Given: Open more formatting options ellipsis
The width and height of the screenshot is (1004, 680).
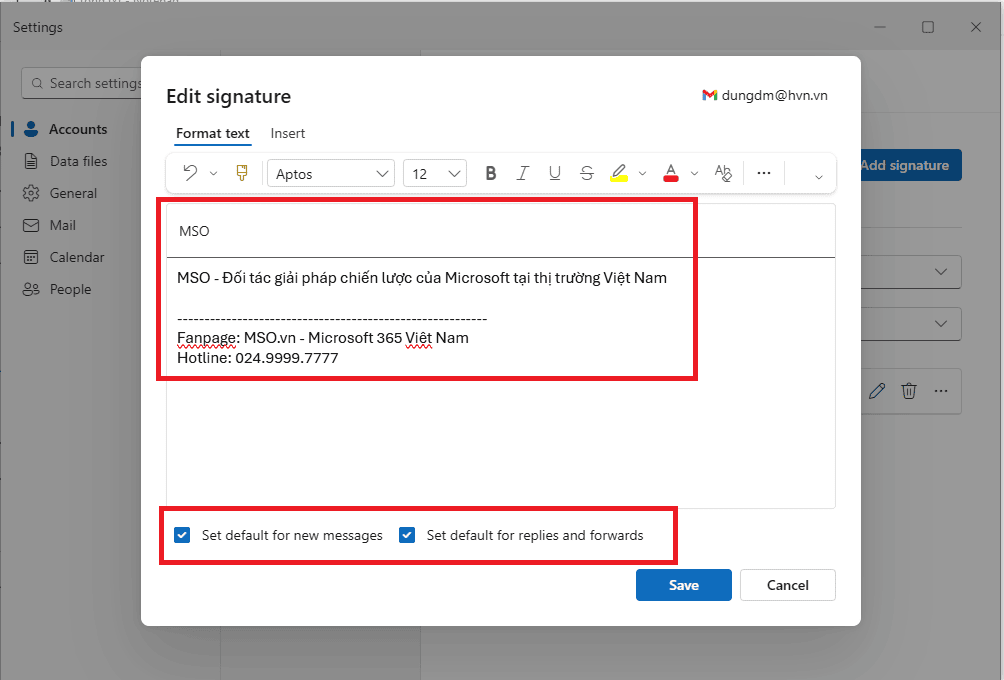Looking at the screenshot, I should (x=764, y=173).
